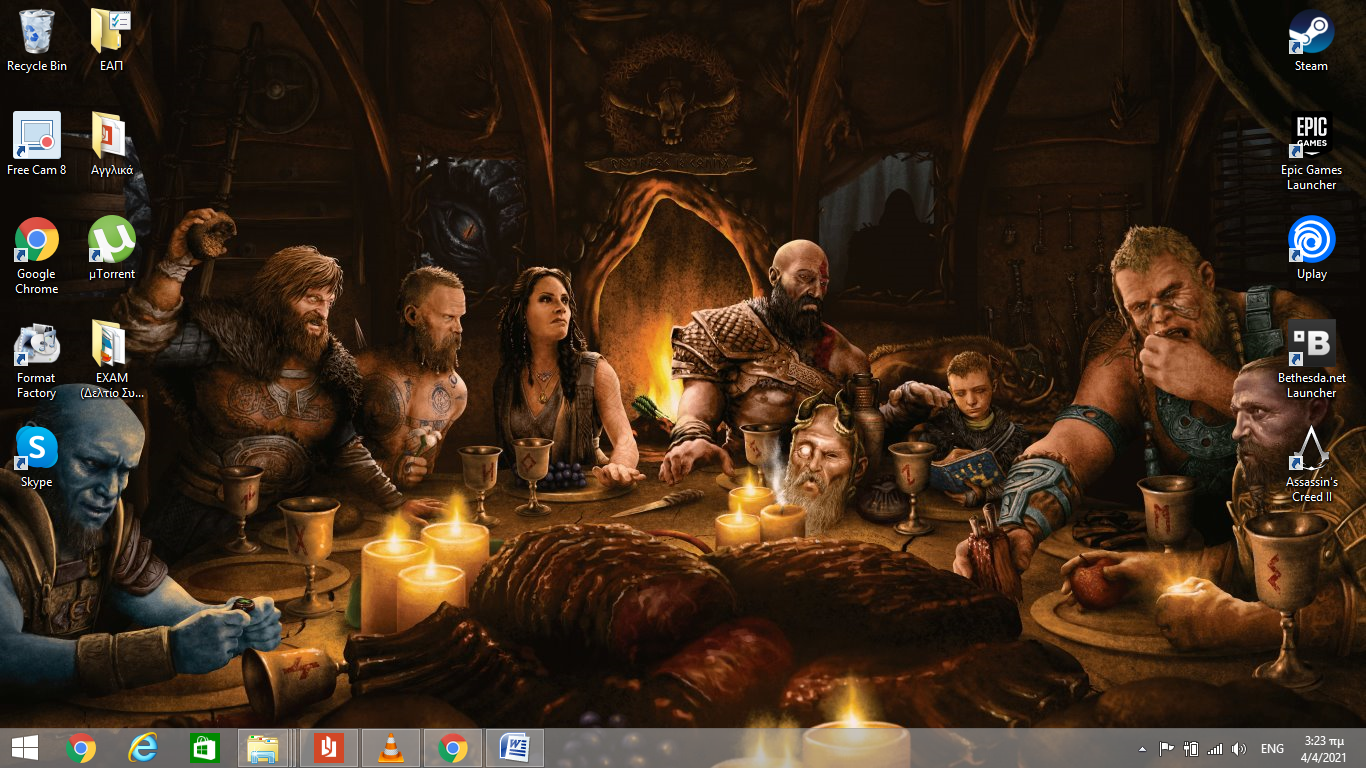Select the Recycle Bin desktop icon
Viewport: 1366px width, 768px height.
37,41
